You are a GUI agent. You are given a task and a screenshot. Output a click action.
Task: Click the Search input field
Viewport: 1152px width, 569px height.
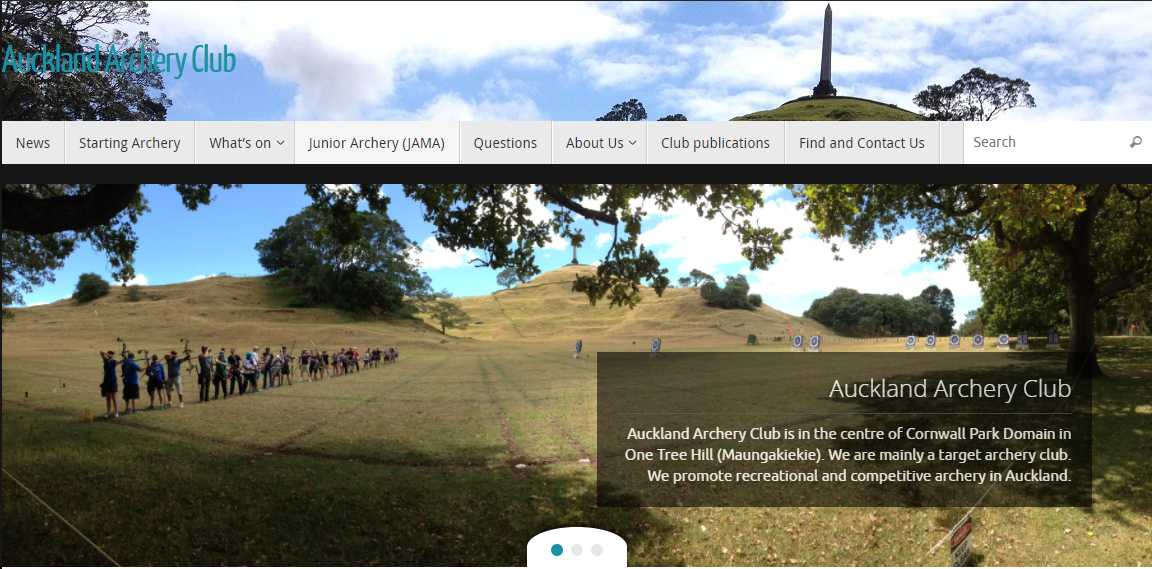click(x=1046, y=143)
